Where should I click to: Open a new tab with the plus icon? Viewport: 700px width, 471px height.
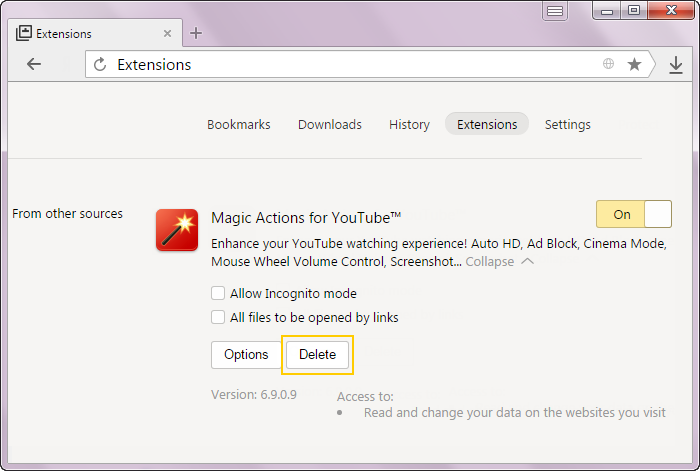pyautogui.click(x=196, y=33)
